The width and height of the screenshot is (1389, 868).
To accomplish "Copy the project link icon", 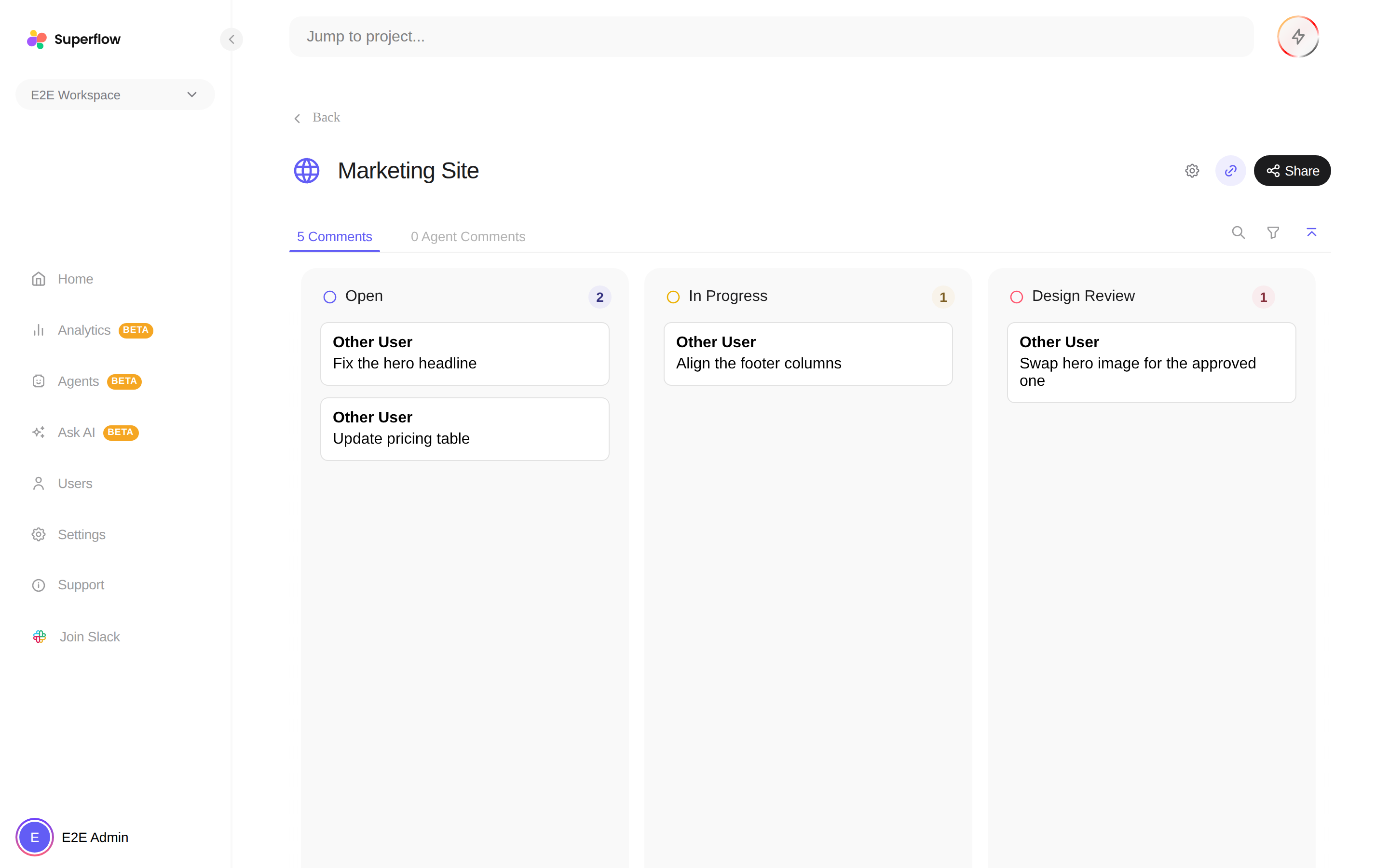I will [x=1230, y=171].
